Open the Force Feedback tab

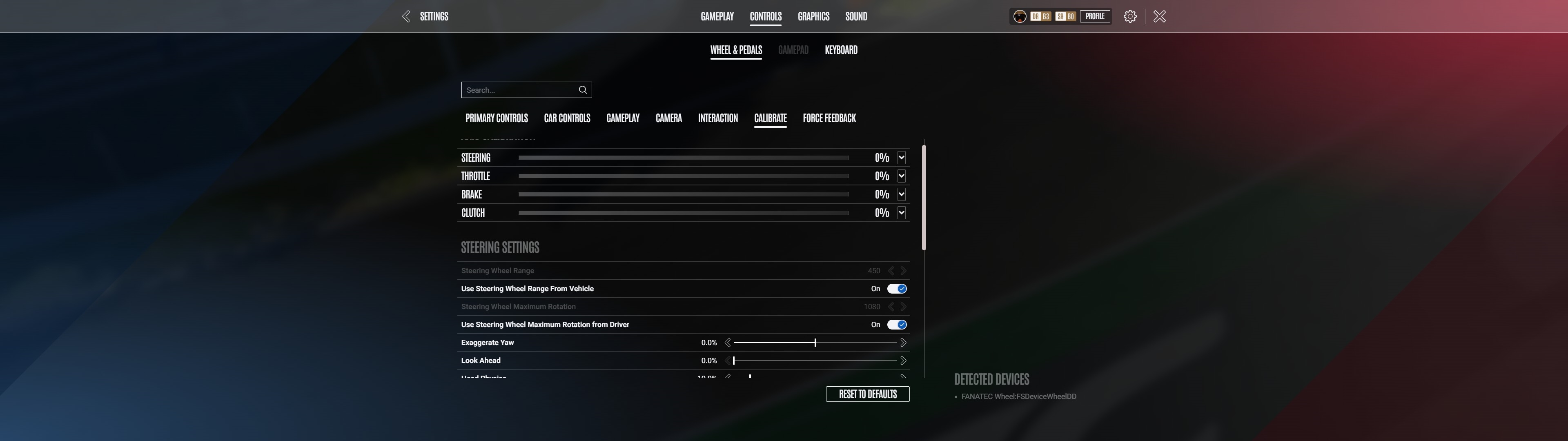click(x=829, y=118)
